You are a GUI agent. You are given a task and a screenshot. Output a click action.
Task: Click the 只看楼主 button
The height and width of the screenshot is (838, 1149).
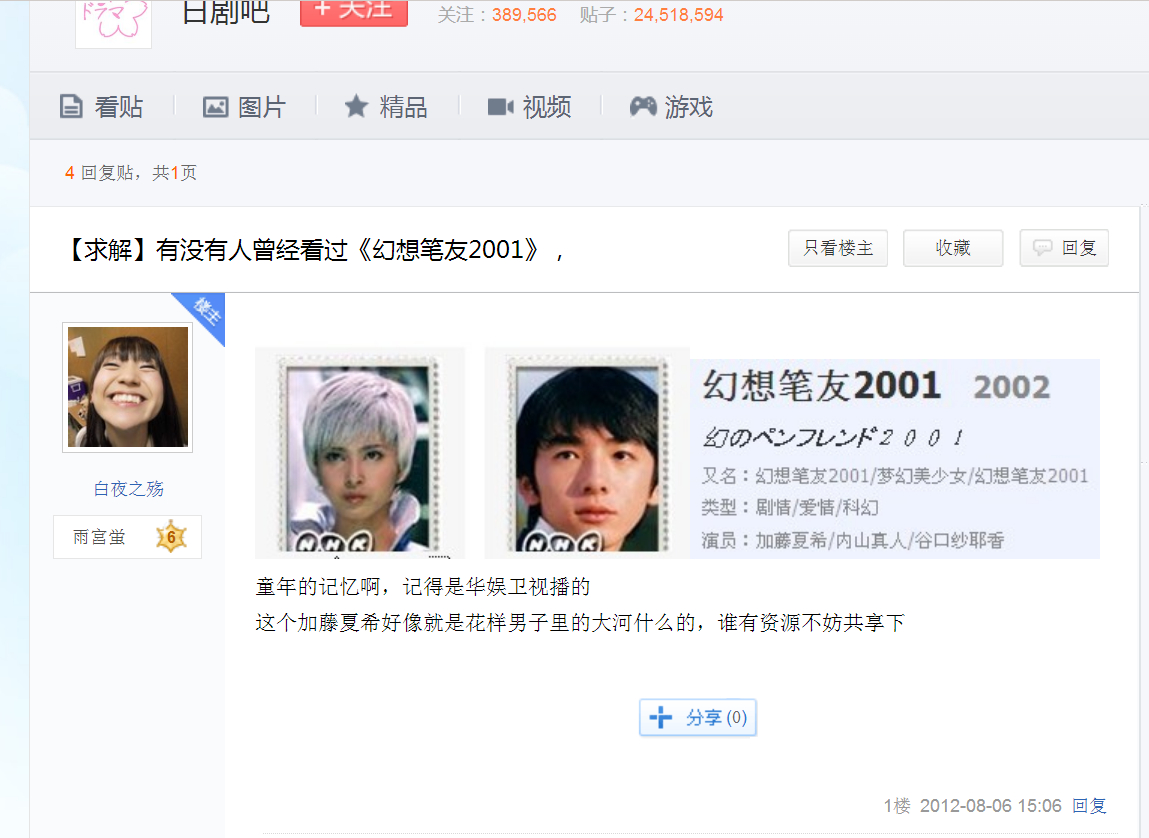[838, 248]
